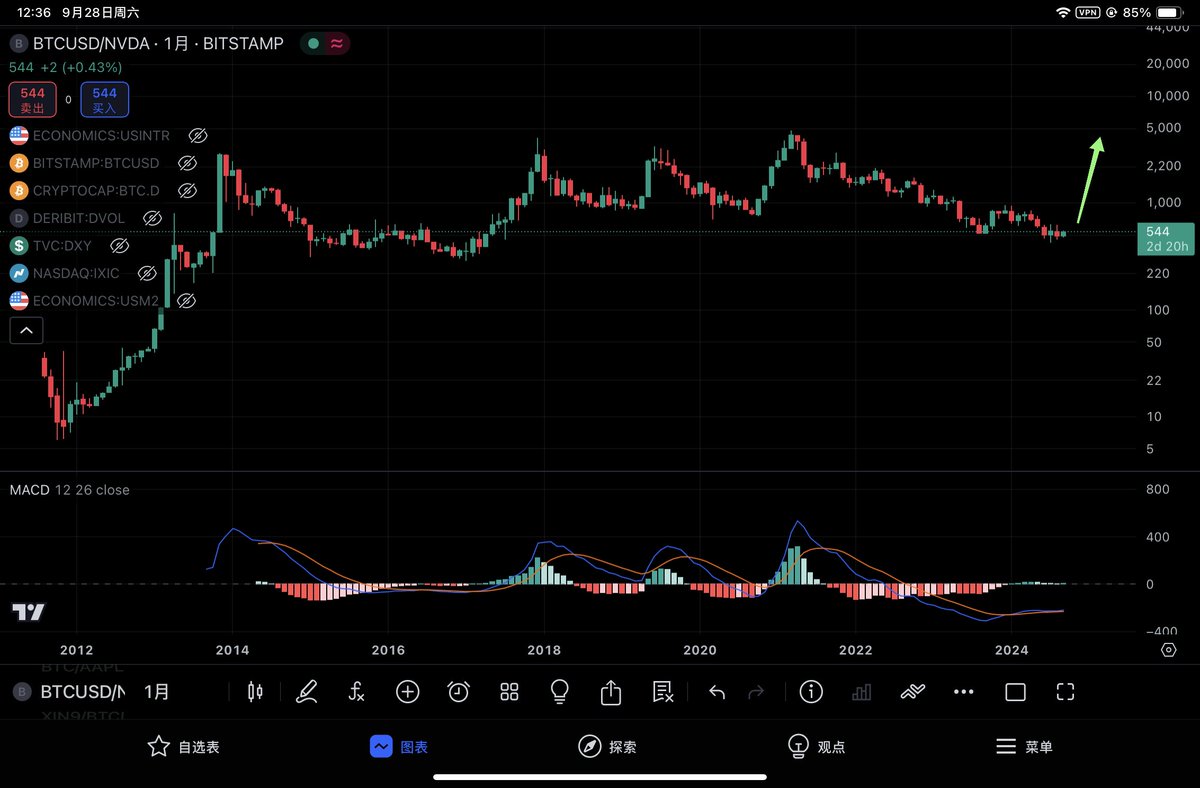Open the indicators fx icon
Screen dimensions: 1200x788
[357, 691]
